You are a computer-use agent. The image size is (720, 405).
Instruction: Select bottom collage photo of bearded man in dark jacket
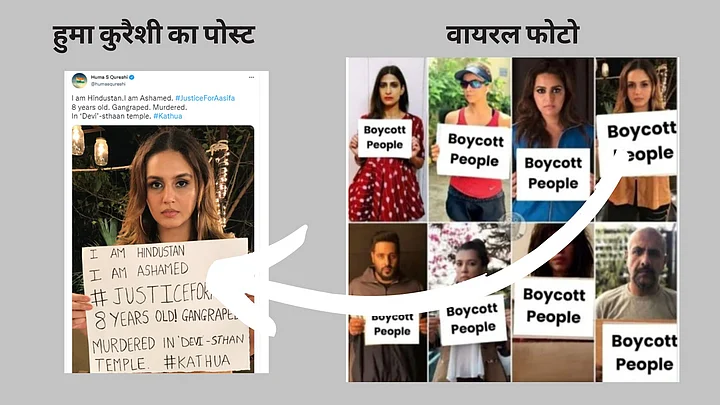pos(387,303)
